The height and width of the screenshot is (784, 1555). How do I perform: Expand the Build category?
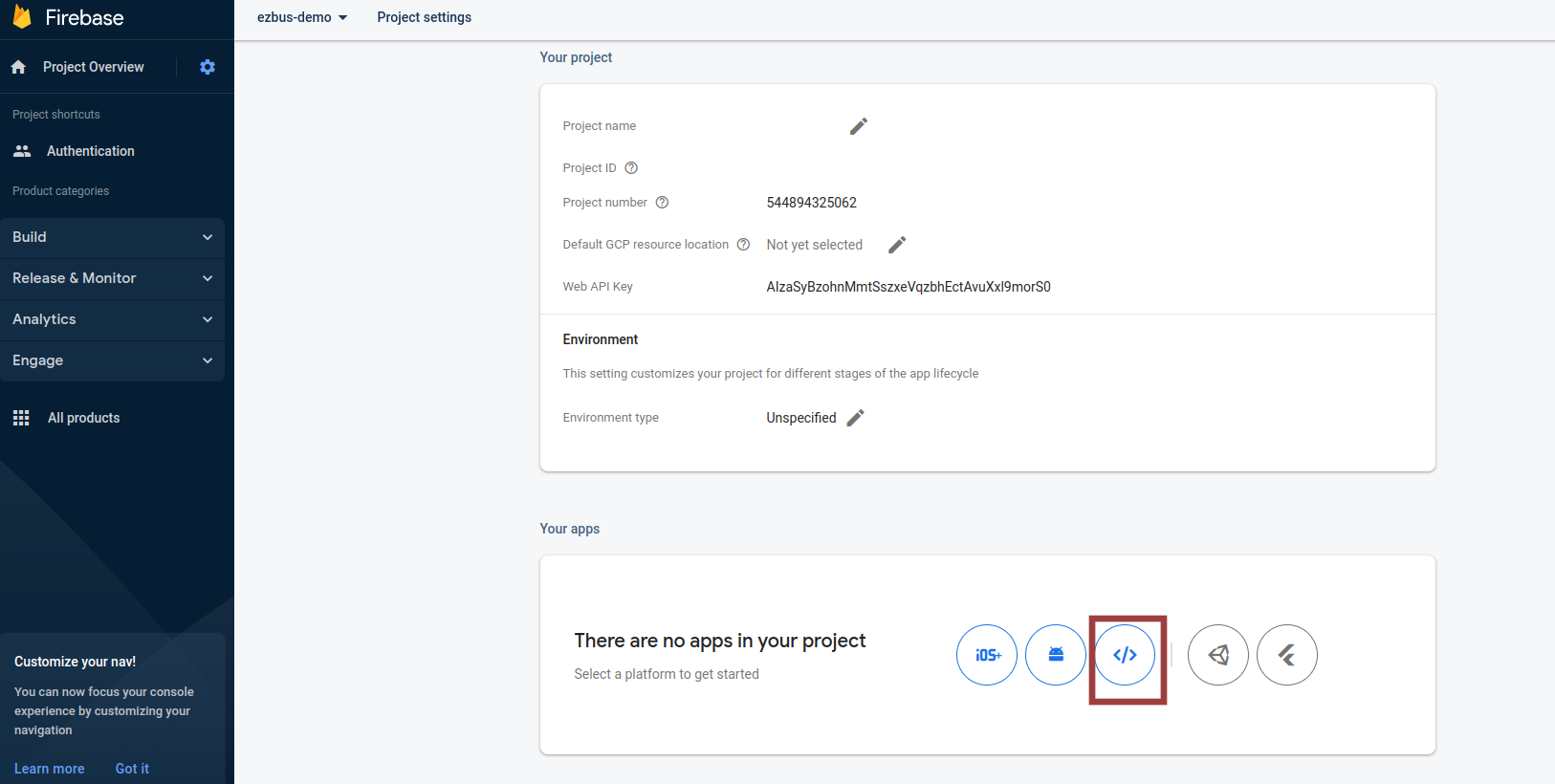[x=113, y=237]
